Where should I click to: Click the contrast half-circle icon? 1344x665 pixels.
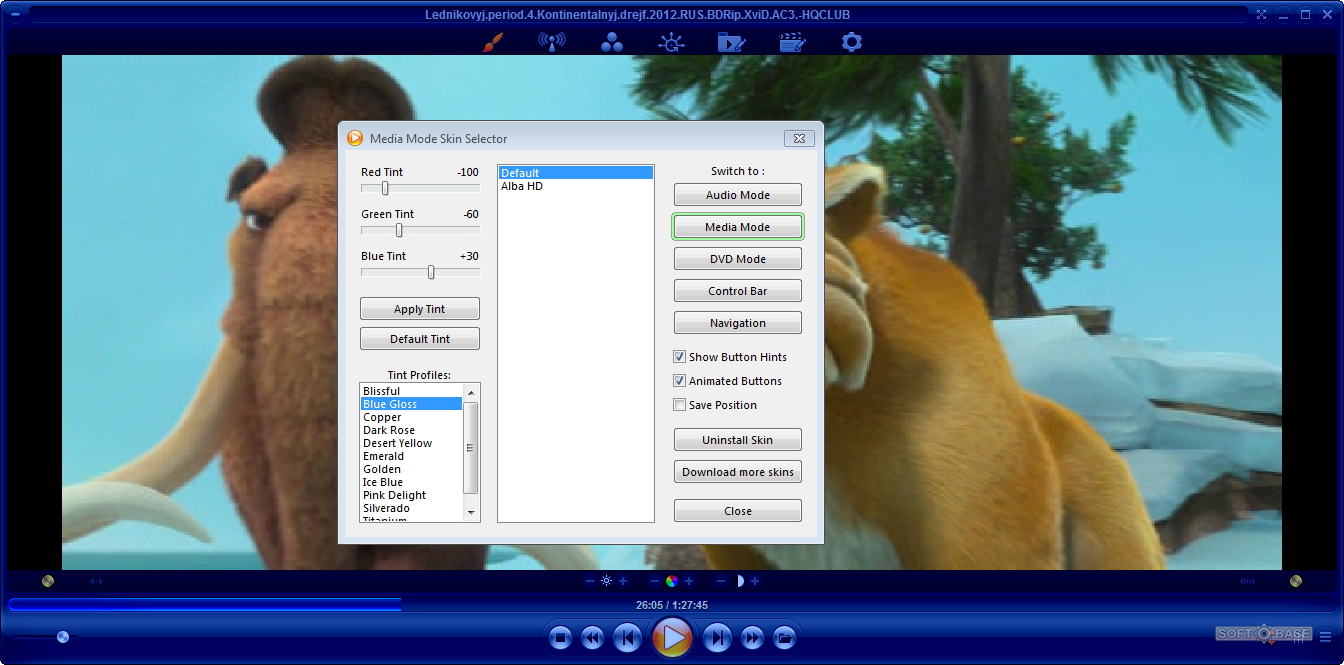click(x=739, y=581)
